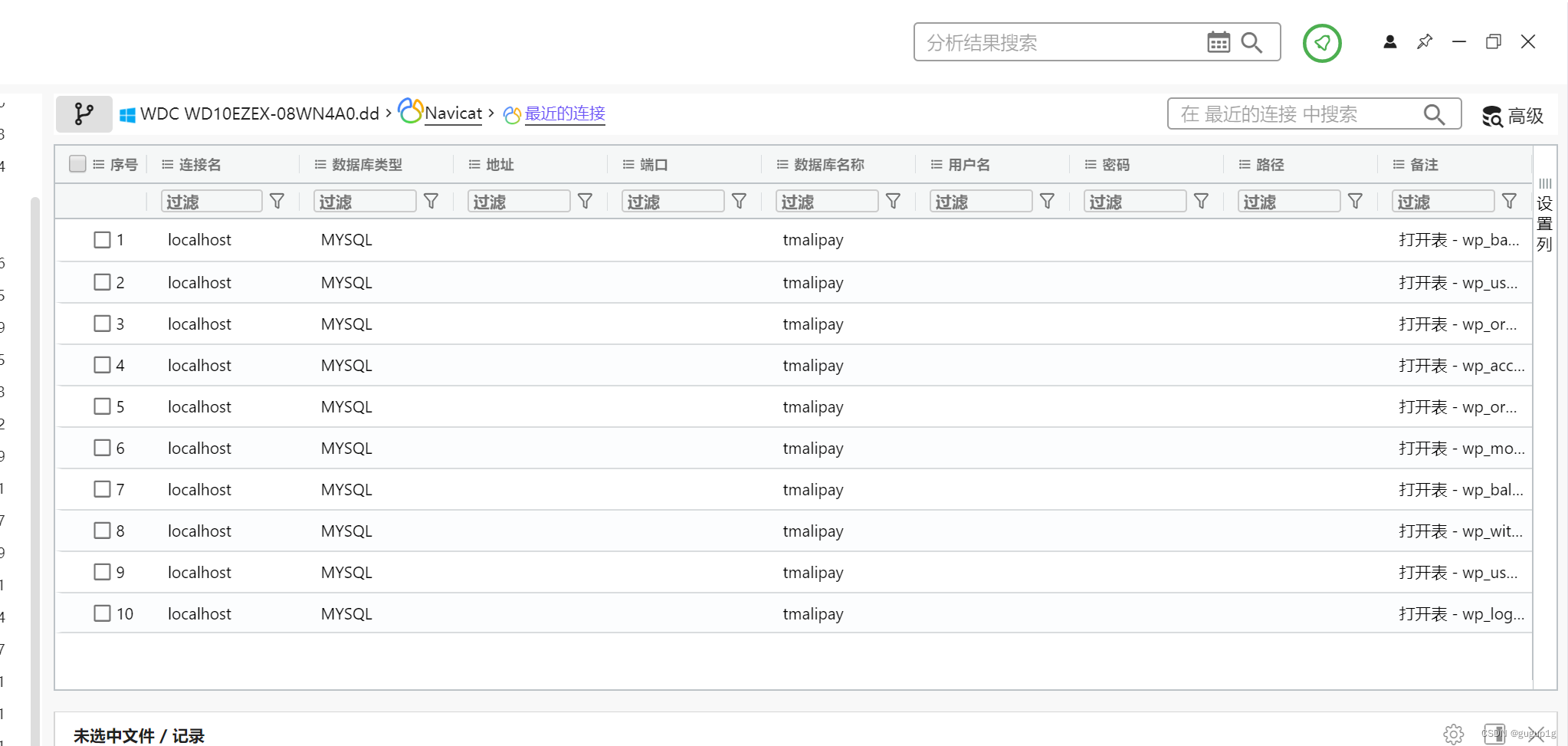Click the green shield status icon

[1322, 43]
